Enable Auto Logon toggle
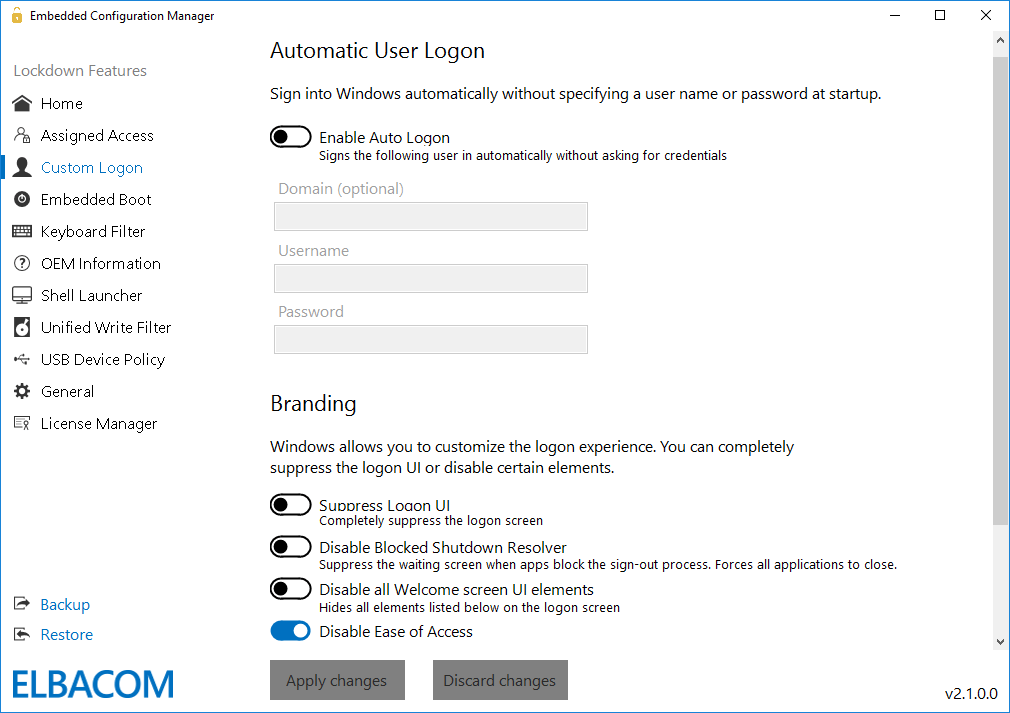The width and height of the screenshot is (1010, 713). click(290, 136)
